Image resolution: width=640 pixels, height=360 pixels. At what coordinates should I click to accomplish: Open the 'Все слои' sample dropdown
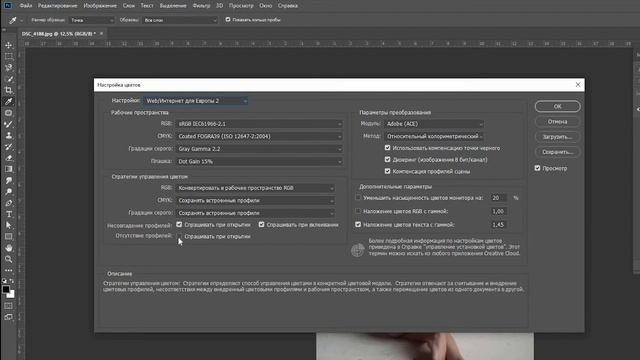[180, 20]
